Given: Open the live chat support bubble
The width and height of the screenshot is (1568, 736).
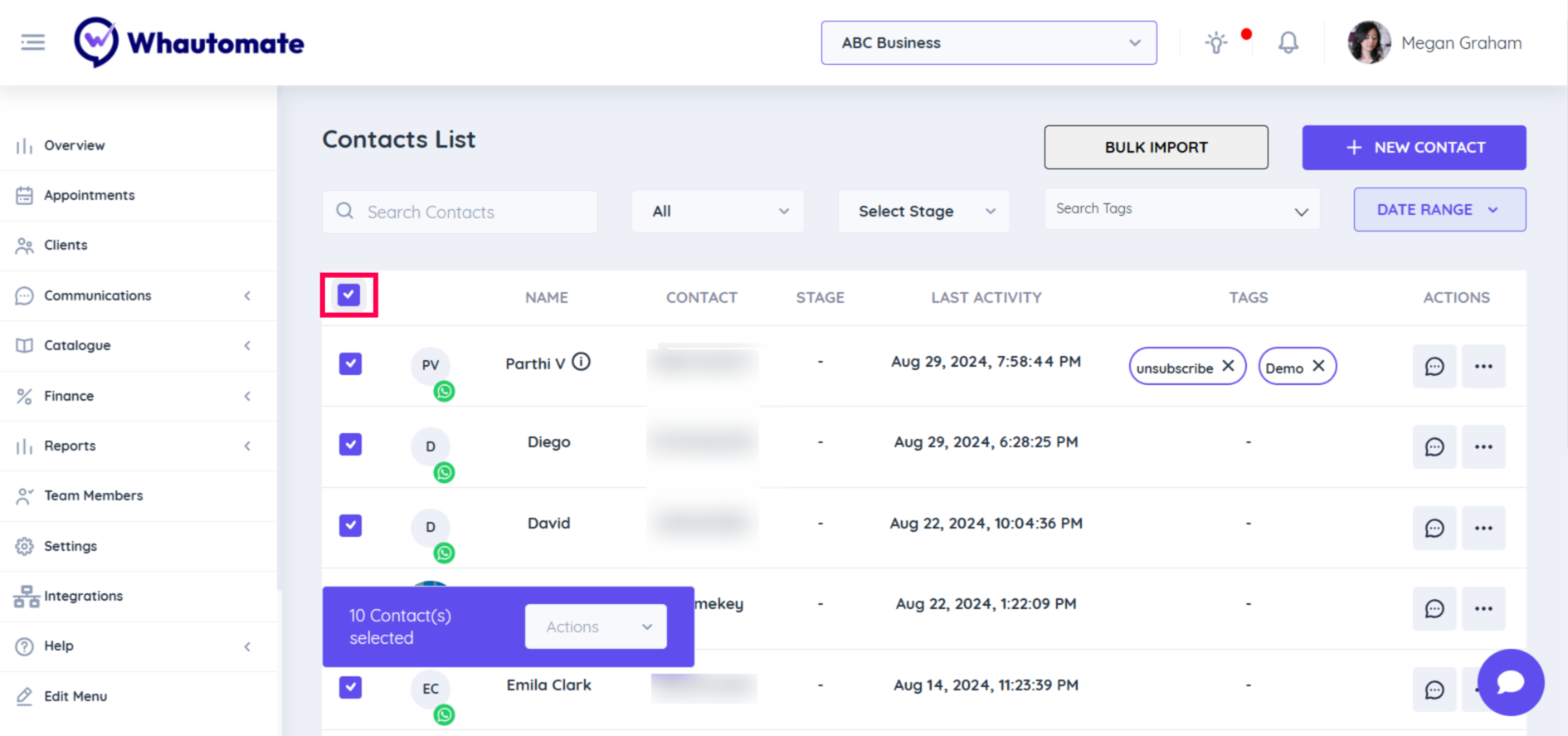Looking at the screenshot, I should pyautogui.click(x=1510, y=682).
